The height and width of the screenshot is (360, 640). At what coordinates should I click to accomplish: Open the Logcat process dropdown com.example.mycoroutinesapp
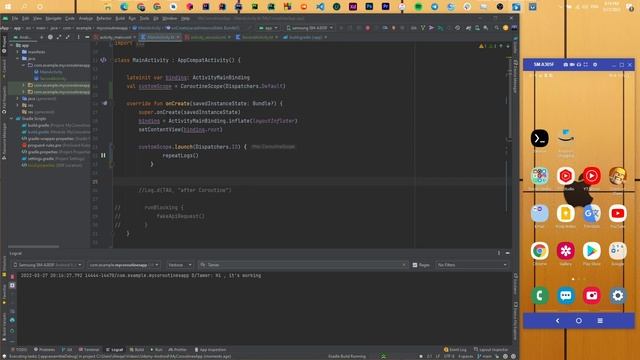(123, 265)
